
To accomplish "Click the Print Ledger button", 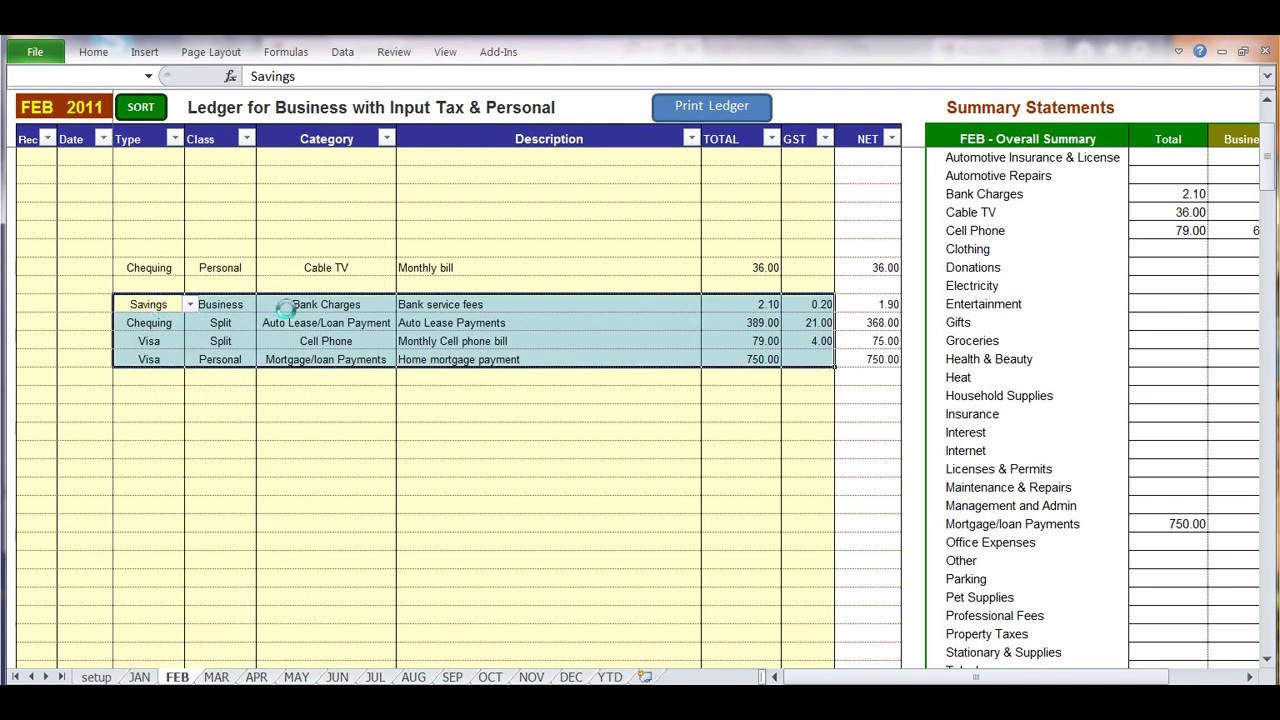I will tap(712, 106).
